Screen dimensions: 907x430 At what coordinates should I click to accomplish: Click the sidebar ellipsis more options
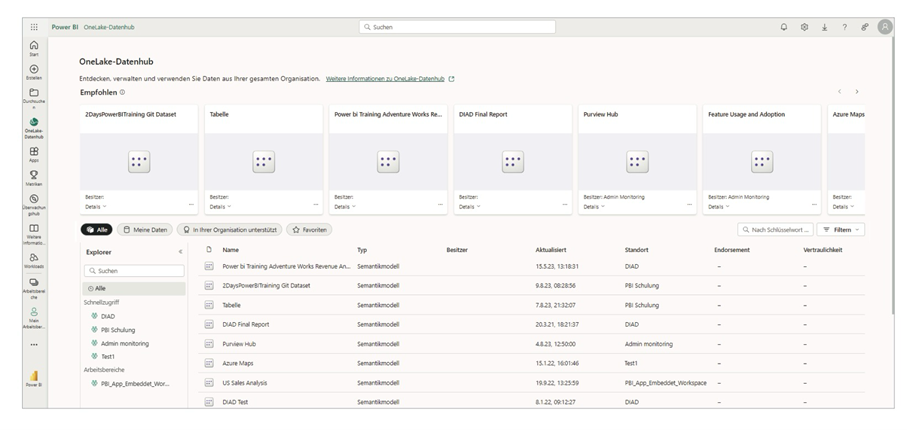(x=34, y=345)
